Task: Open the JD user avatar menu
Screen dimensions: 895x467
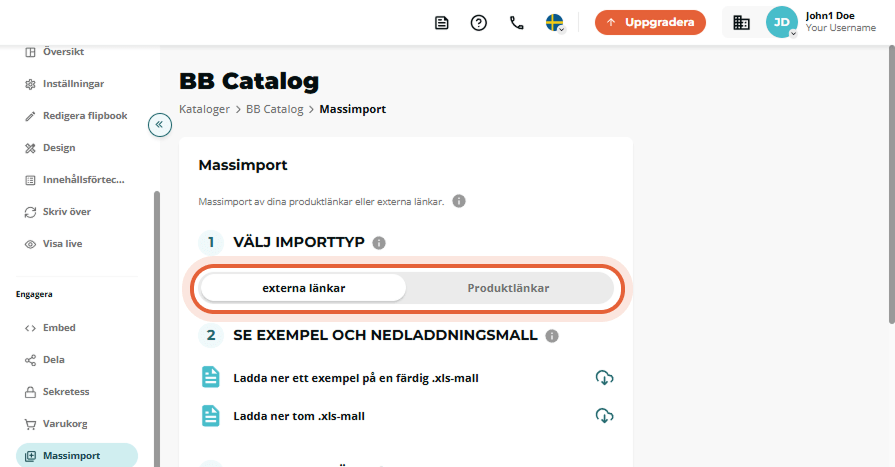Action: 781,22
